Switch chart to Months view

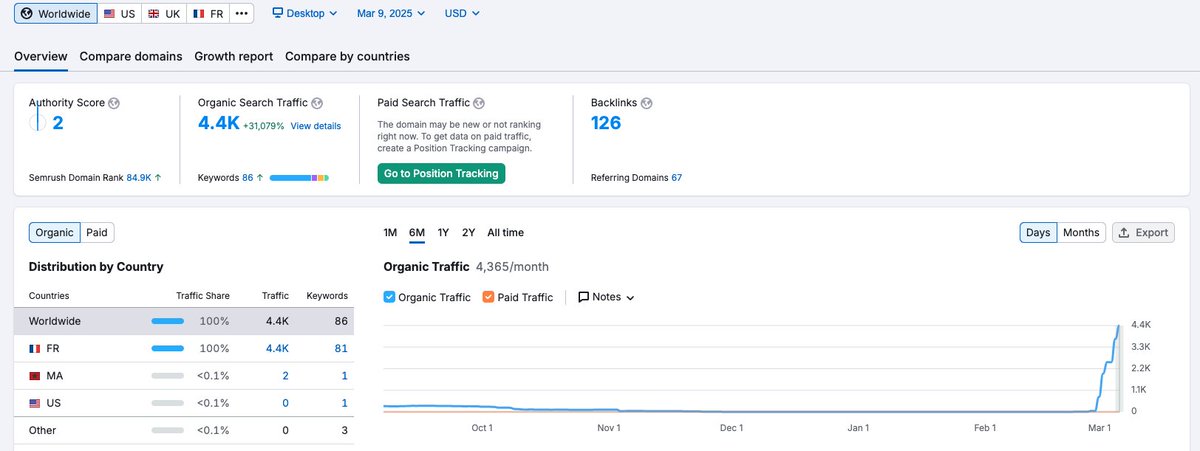point(1081,232)
